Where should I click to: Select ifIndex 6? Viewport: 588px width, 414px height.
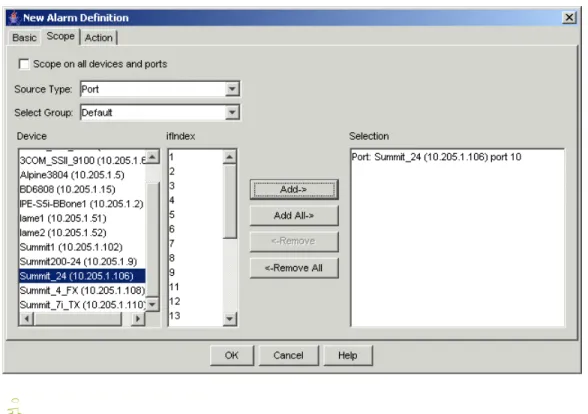[195, 229]
